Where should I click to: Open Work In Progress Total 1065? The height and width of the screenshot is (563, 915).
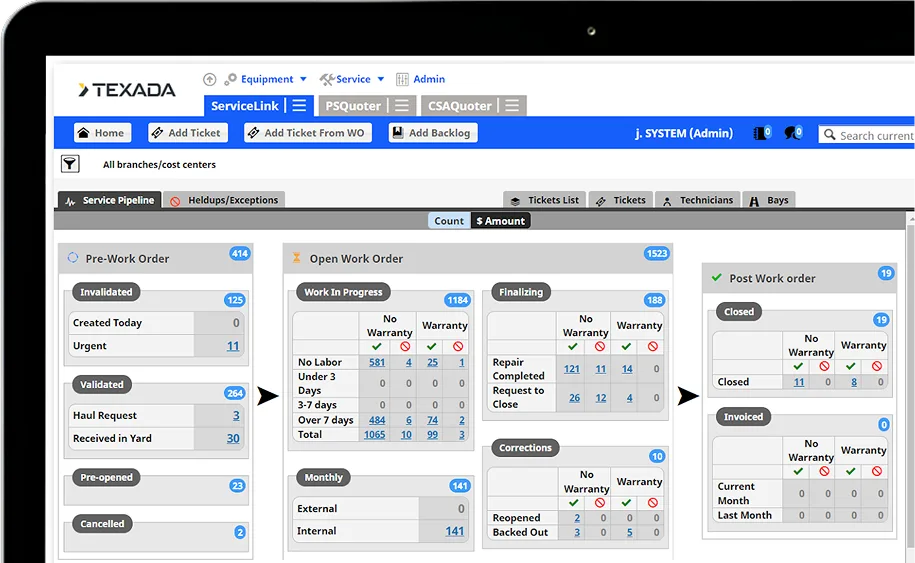pyautogui.click(x=375, y=434)
